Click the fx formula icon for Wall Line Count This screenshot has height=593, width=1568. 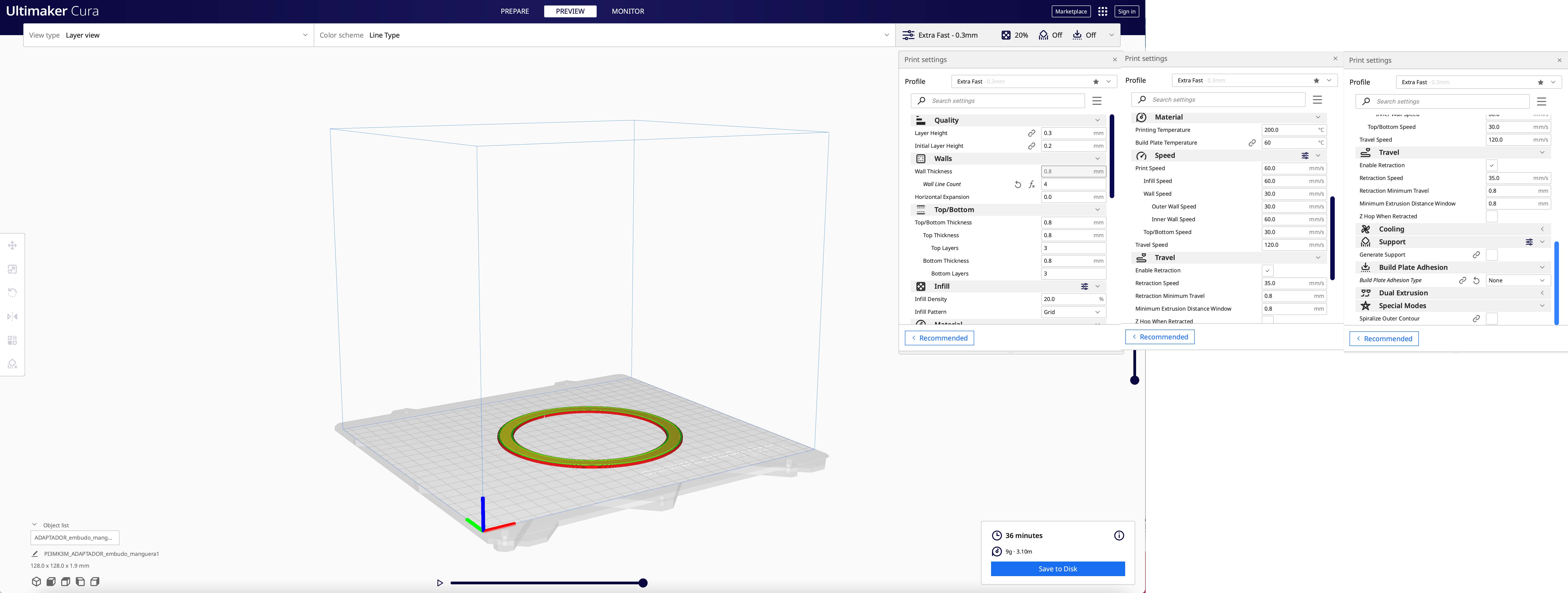pyautogui.click(x=1031, y=185)
